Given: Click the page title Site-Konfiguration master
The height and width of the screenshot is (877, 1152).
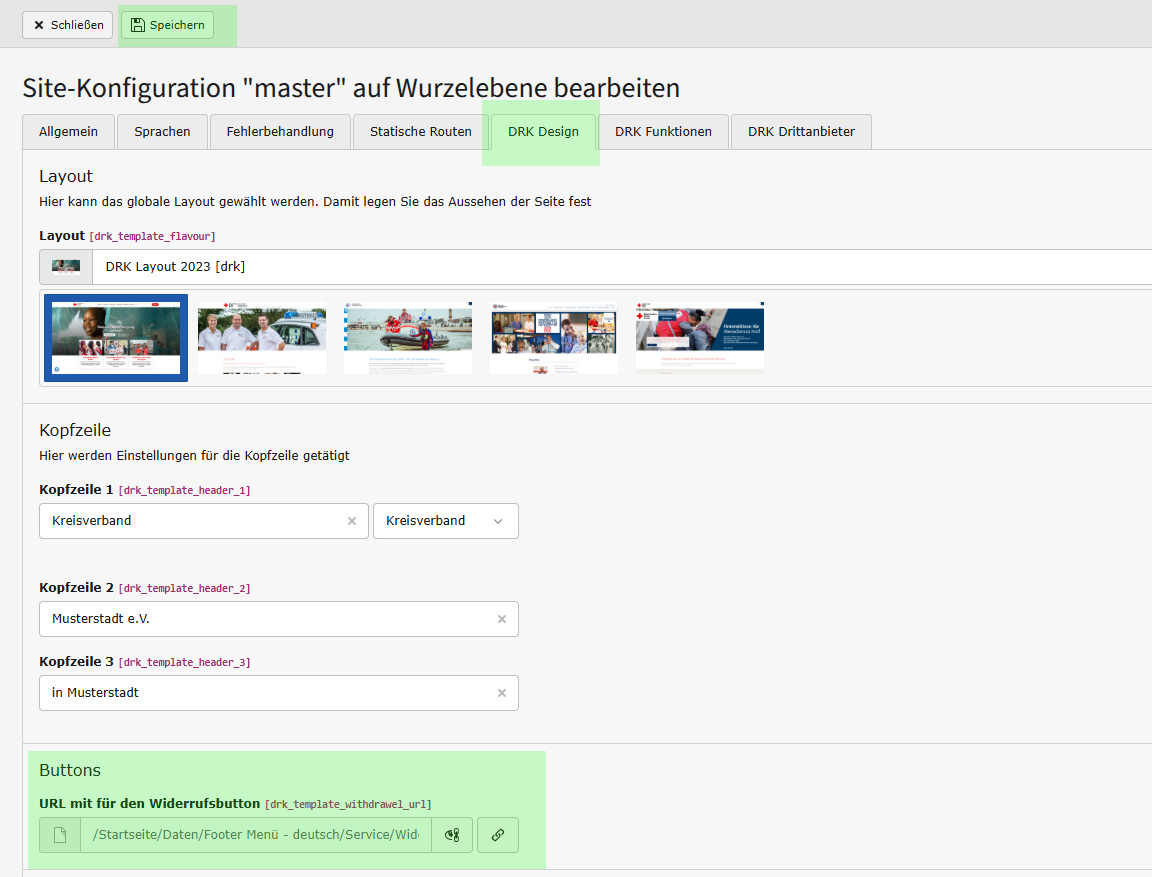Looking at the screenshot, I should click(351, 88).
